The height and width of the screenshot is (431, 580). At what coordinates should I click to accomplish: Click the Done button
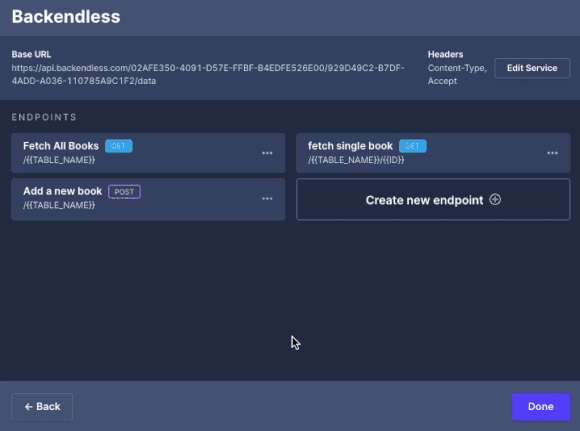(x=541, y=407)
